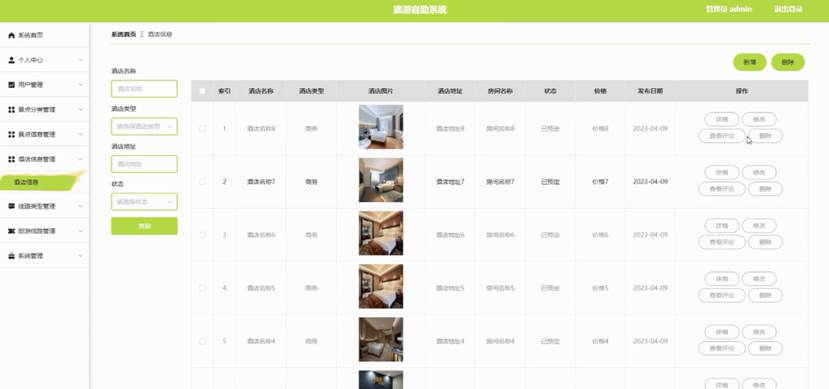829x389 pixels.
Task: Click the icon beside 旅游线路管理
Action: point(12,231)
